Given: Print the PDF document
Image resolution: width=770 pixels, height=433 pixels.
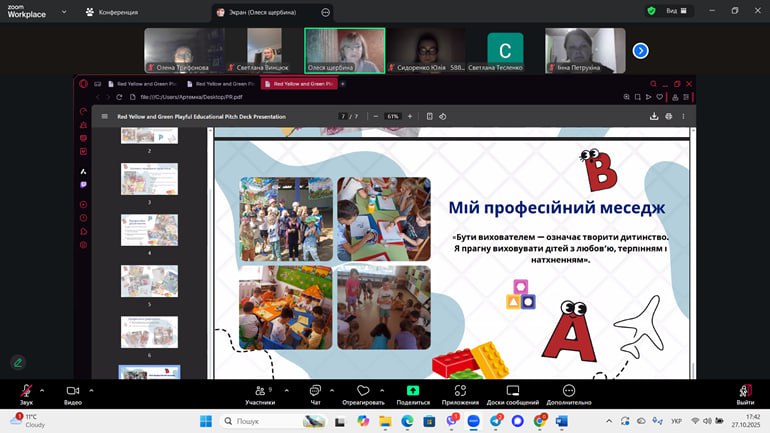Looking at the screenshot, I should (x=668, y=116).
